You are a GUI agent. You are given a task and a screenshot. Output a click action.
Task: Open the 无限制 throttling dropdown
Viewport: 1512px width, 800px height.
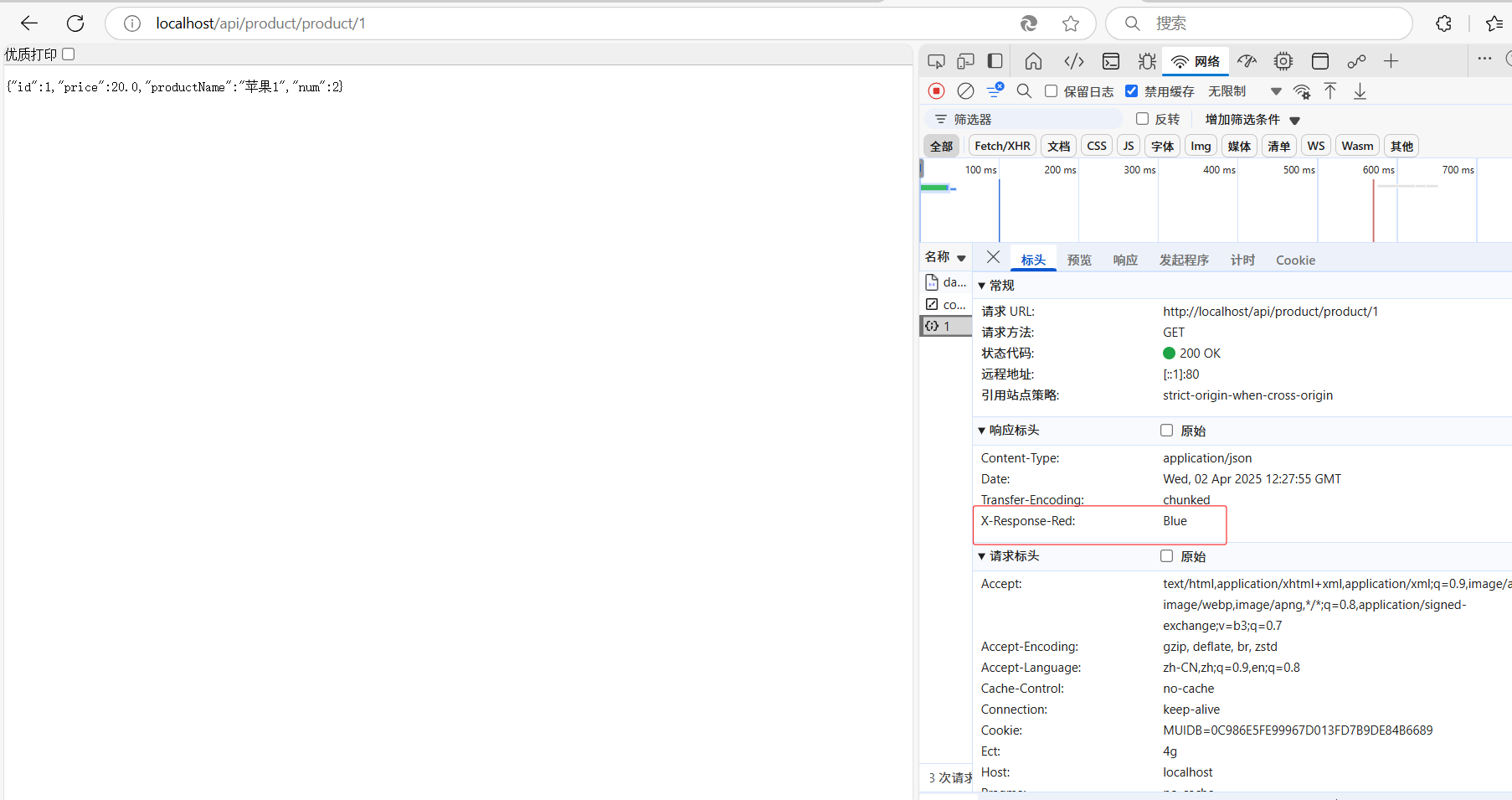tap(1244, 91)
